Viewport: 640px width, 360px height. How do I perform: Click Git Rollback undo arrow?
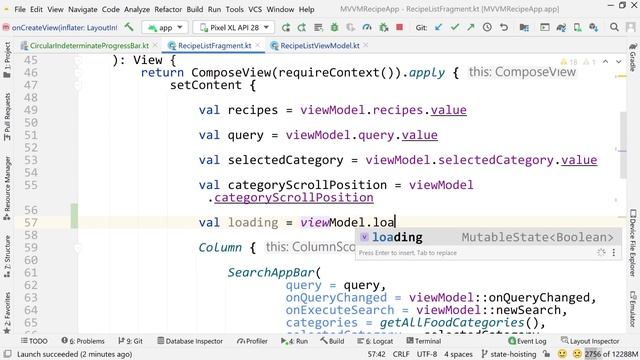pyautogui.click(x=504, y=27)
